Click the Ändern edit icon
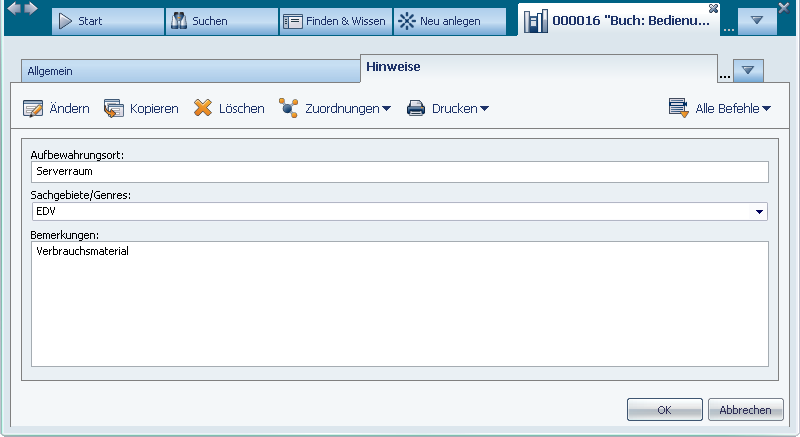800x437 pixels. tap(33, 108)
